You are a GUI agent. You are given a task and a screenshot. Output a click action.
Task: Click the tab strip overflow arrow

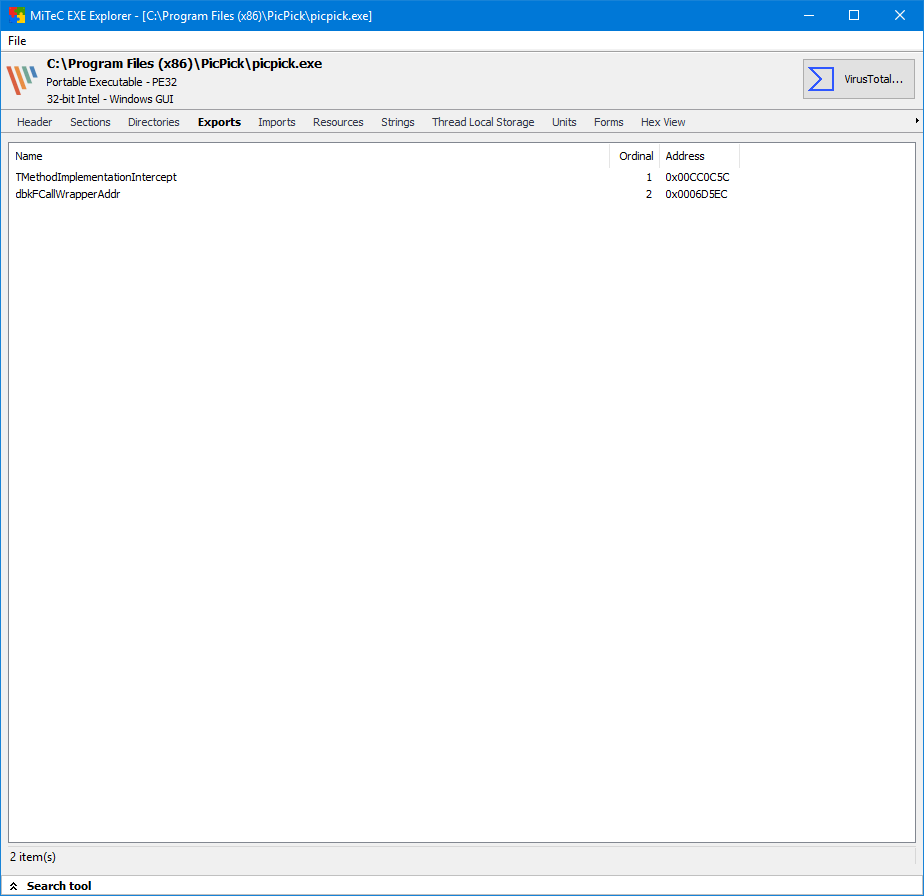pos(917,121)
